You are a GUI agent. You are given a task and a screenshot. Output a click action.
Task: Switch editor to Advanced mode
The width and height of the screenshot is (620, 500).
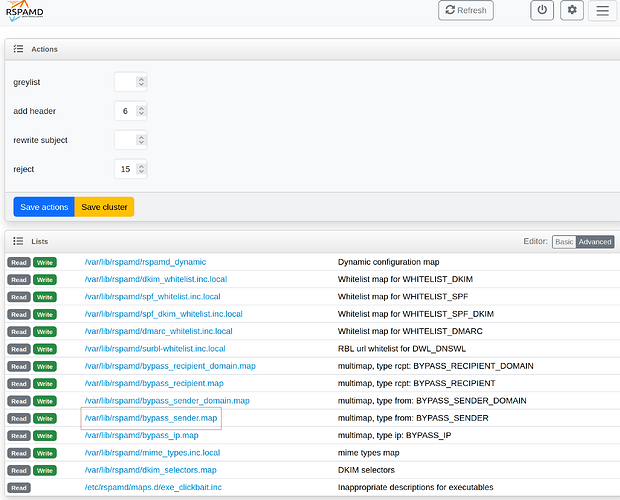[595, 242]
